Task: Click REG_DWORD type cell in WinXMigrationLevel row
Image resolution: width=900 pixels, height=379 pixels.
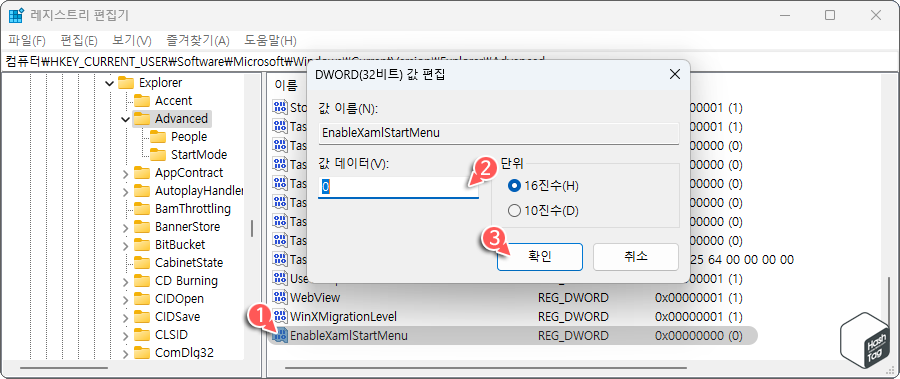Action: (x=573, y=316)
